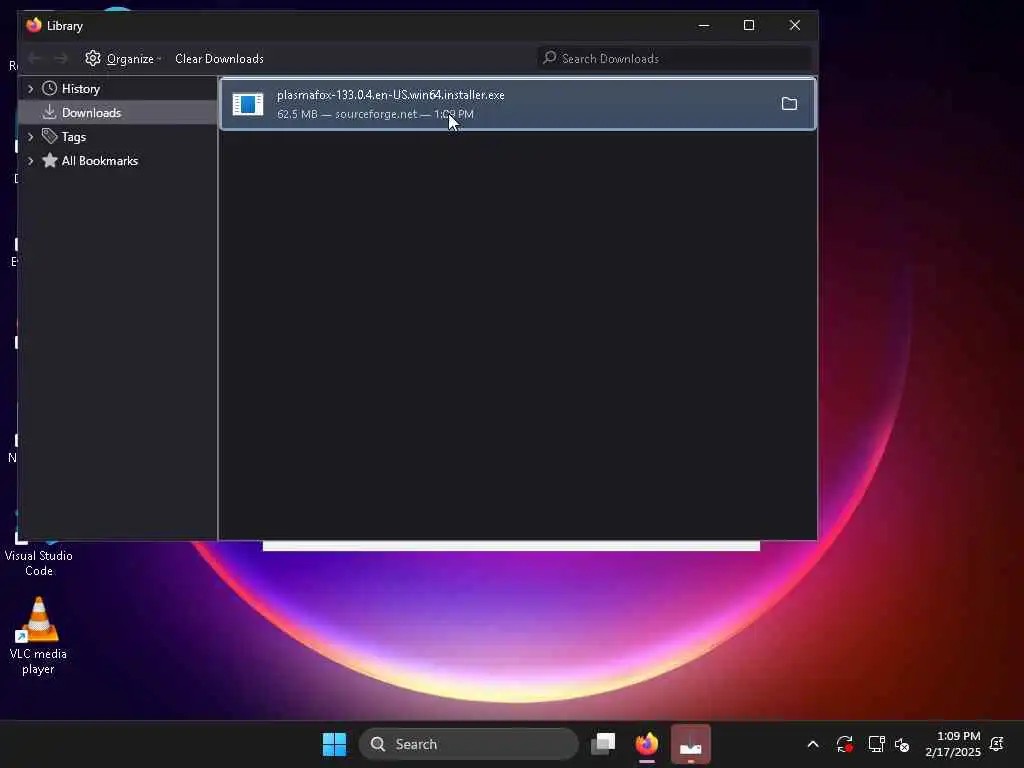Click the Downloads arrow icon in sidebar

[50, 112]
